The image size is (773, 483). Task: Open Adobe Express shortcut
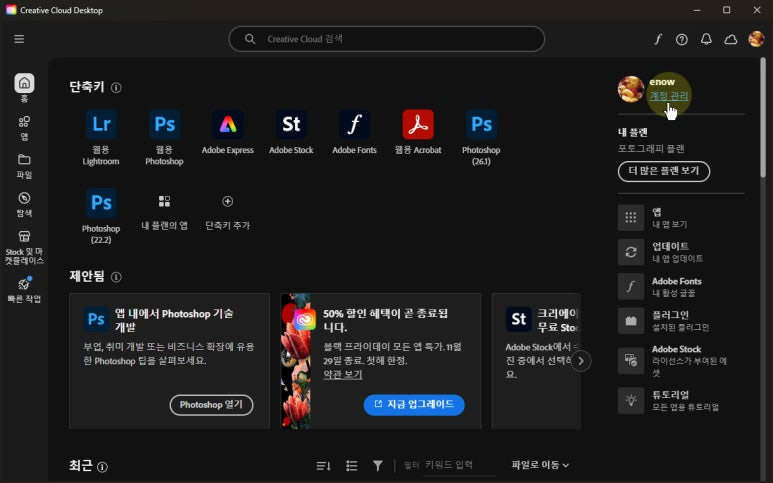pos(228,132)
